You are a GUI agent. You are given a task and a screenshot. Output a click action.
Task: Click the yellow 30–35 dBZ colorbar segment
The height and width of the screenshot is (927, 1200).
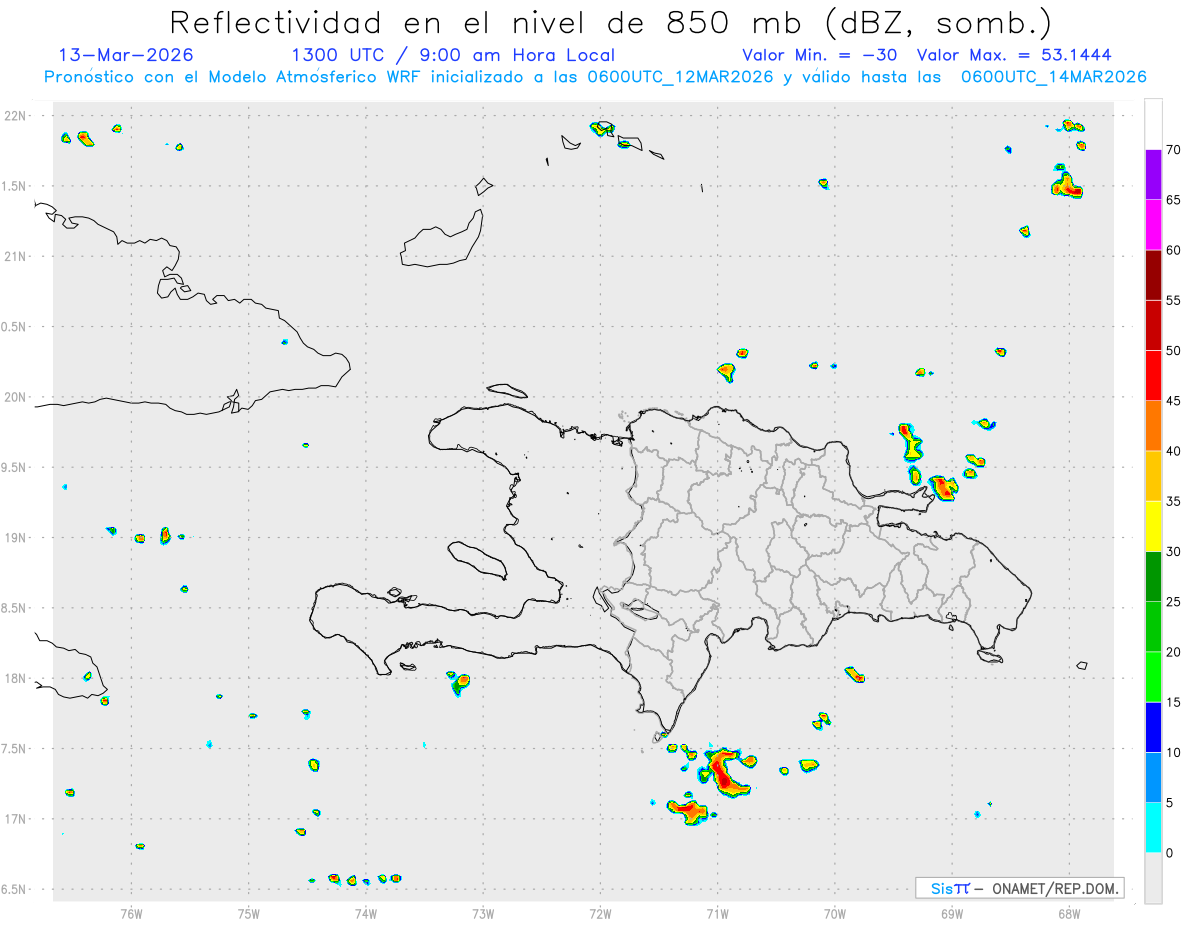pyautogui.click(x=1153, y=526)
